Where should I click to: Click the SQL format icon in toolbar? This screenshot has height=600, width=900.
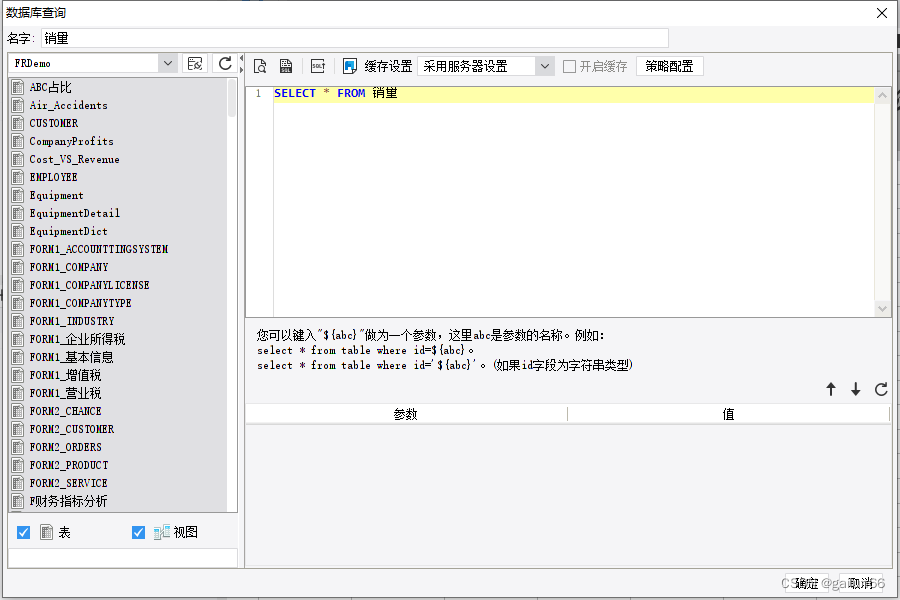pos(318,66)
